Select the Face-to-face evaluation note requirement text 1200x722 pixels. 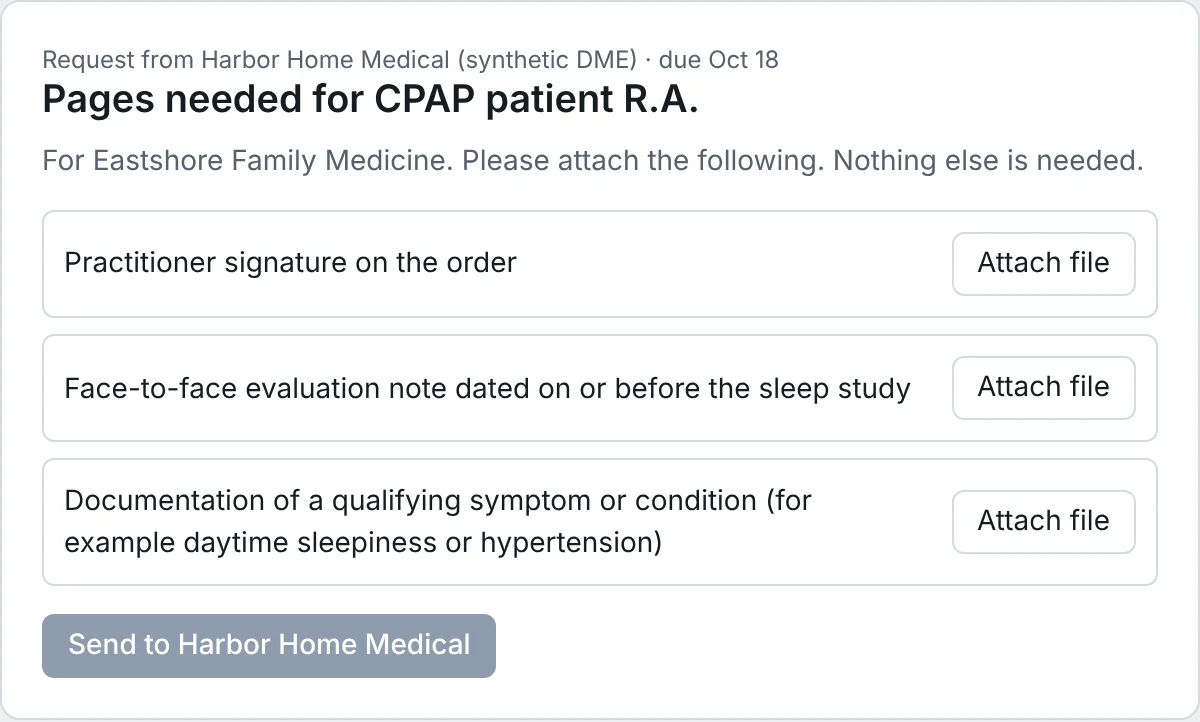[x=487, y=388]
